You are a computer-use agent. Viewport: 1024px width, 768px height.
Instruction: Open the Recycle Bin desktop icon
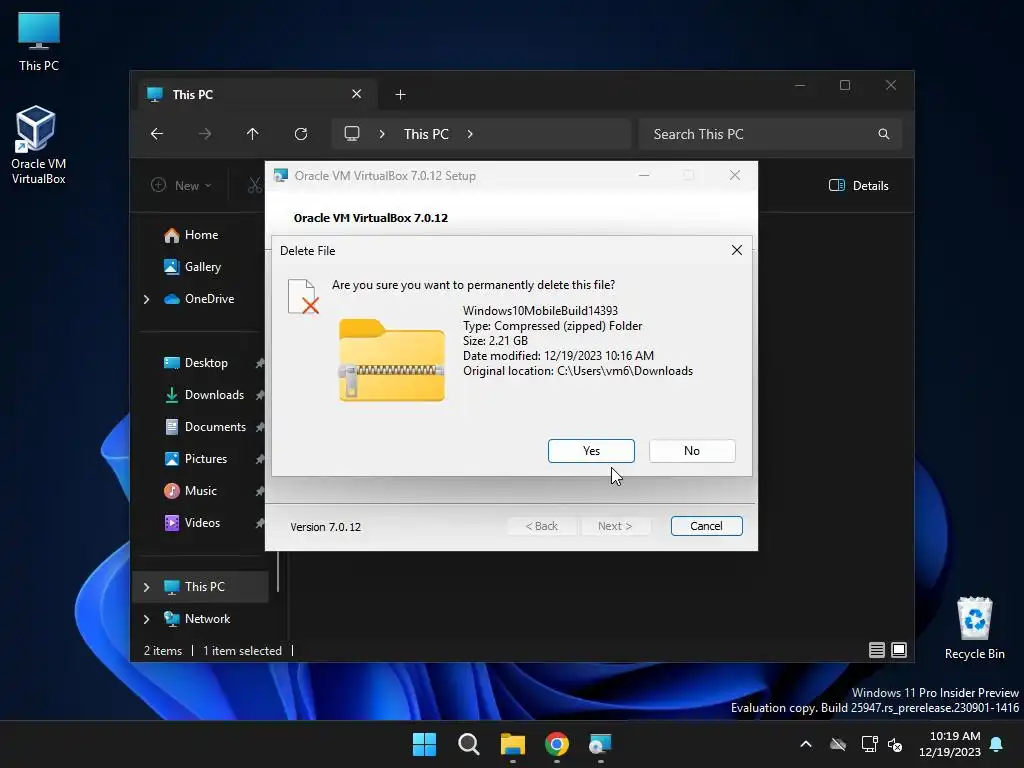pos(974,628)
